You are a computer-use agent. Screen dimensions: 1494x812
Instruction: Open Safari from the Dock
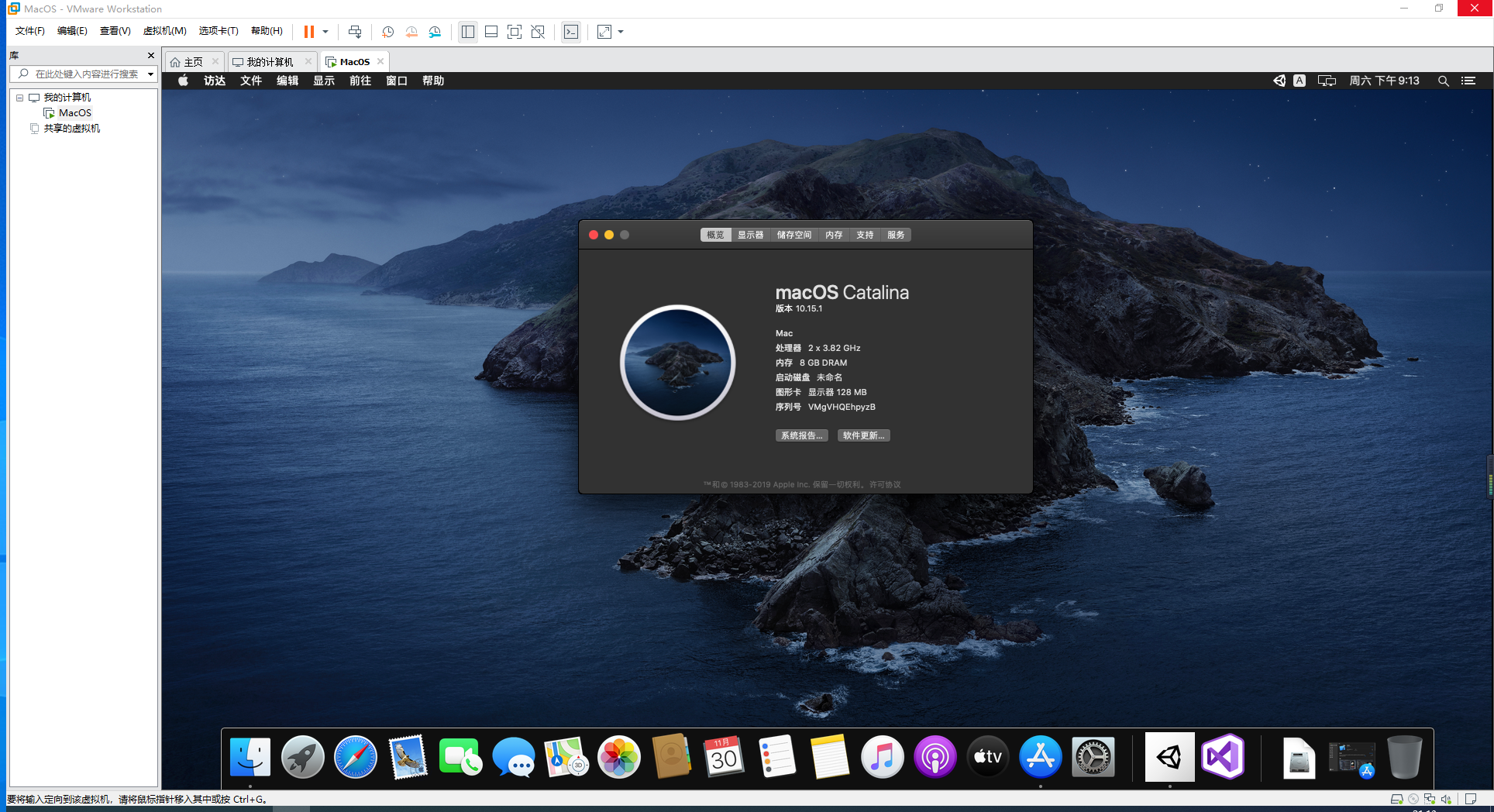356,757
